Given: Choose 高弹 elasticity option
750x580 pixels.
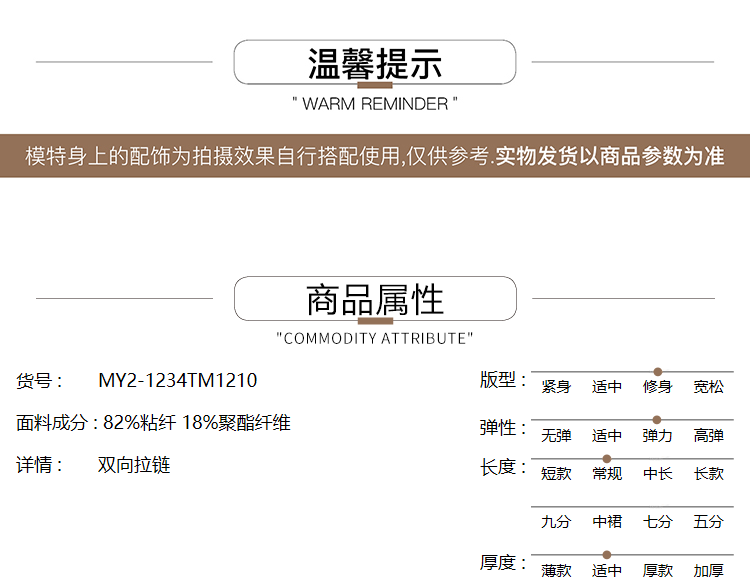Looking at the screenshot, I should [x=708, y=436].
